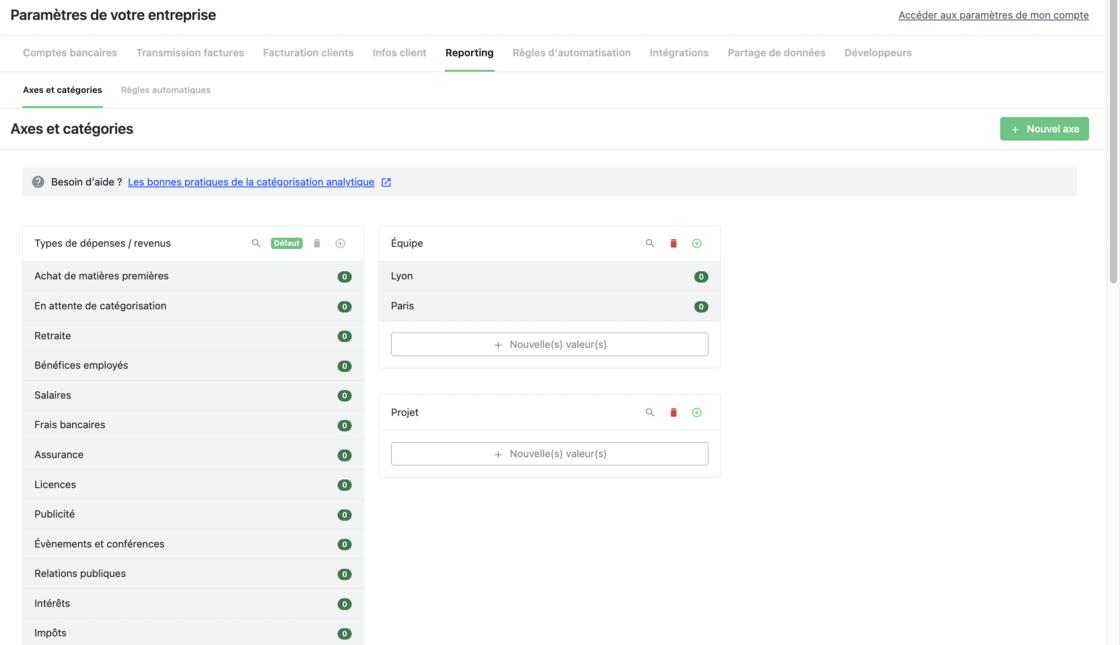Click the count badge on Salaires row
Screen dimensions: 1120x645
click(x=344, y=396)
